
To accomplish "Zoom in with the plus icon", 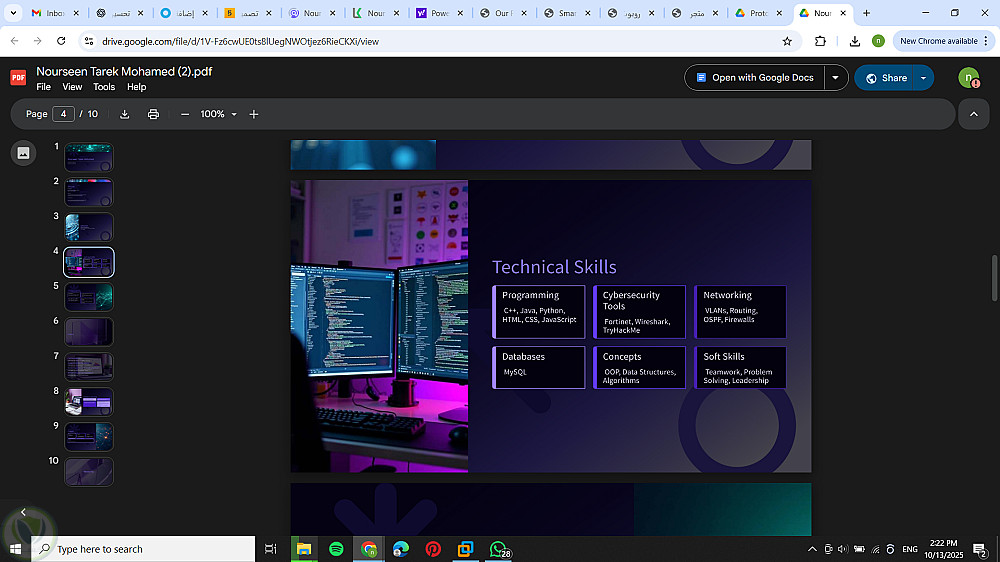I will pyautogui.click(x=254, y=114).
